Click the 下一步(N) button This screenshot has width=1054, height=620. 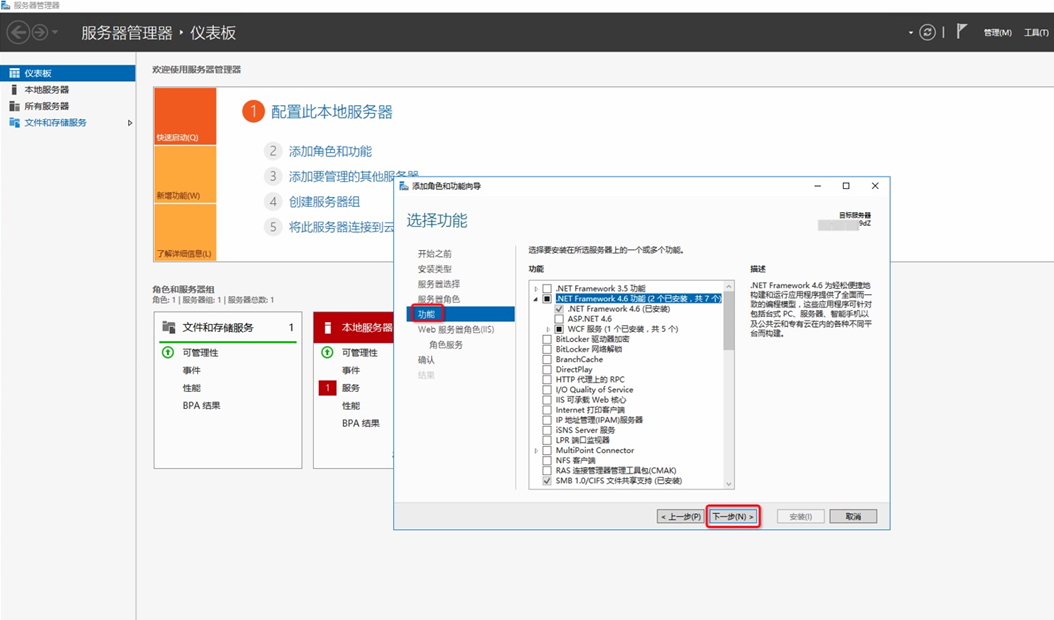point(733,516)
